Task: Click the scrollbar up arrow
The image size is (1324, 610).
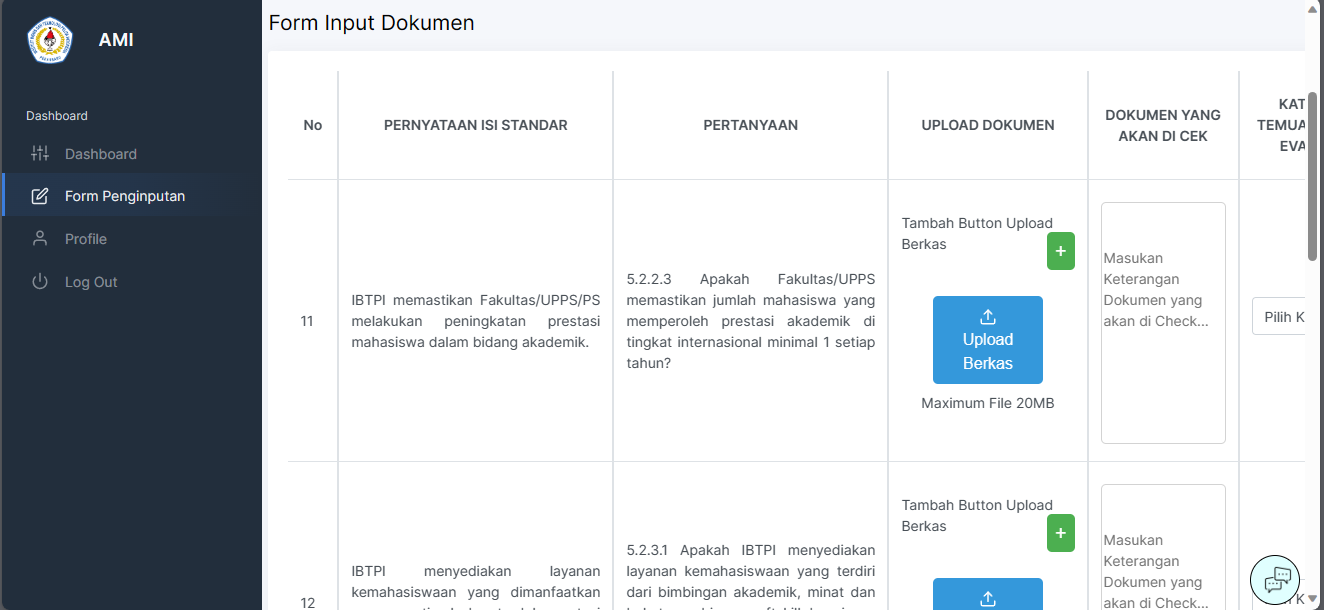Action: pyautogui.click(x=1312, y=8)
